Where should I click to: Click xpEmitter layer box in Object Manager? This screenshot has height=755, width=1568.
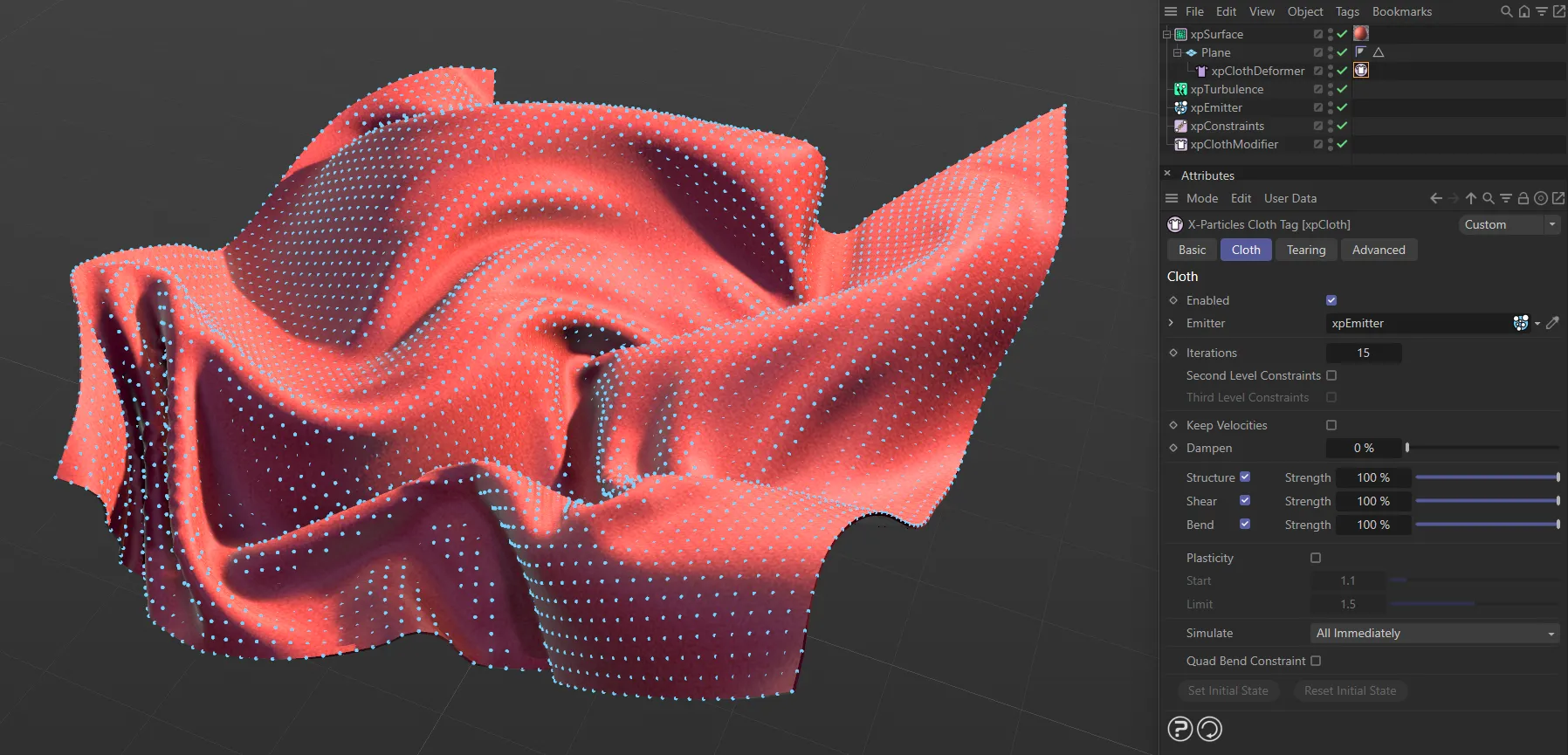coord(1318,107)
